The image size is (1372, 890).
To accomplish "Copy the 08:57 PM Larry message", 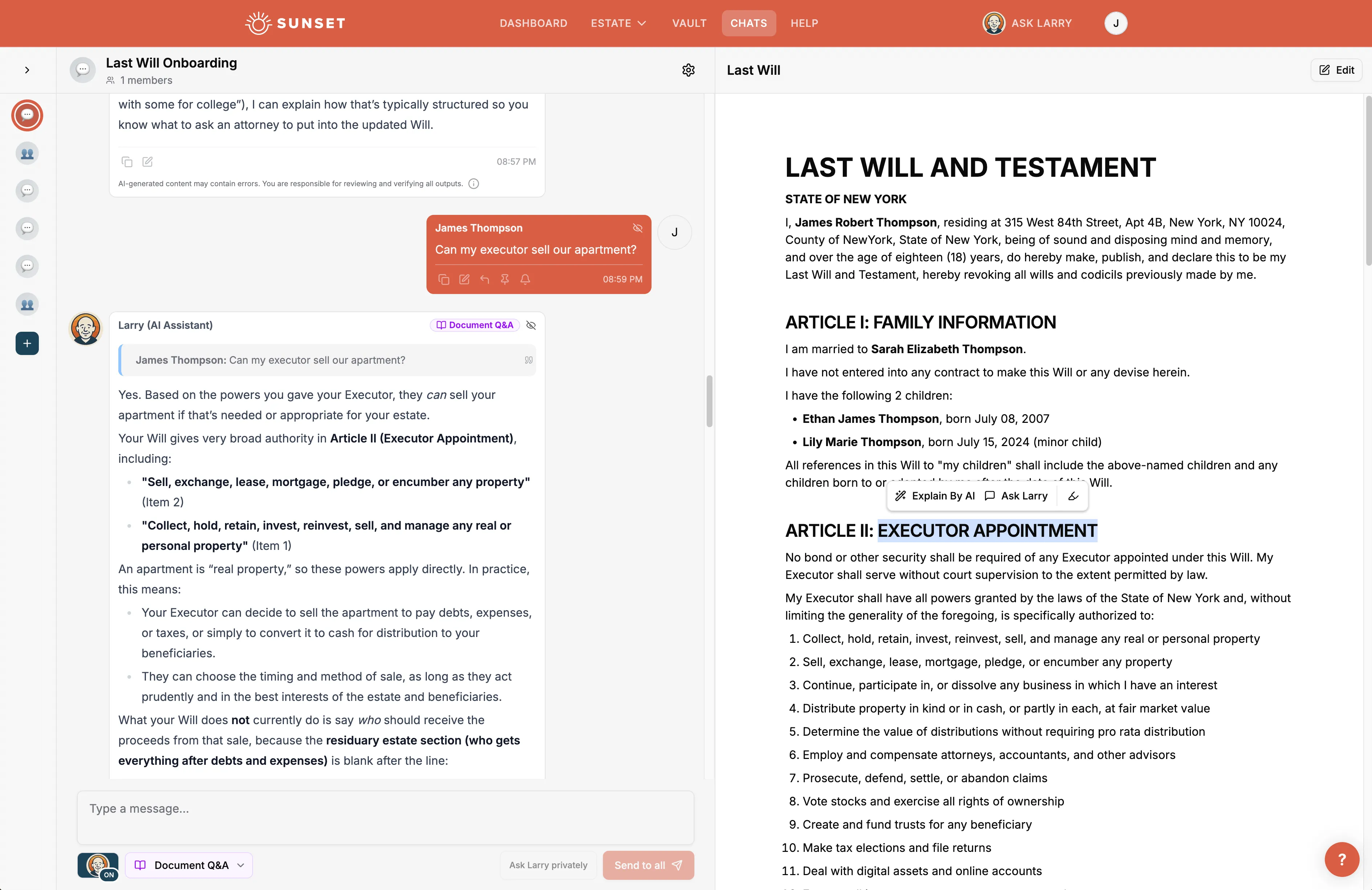I will [127, 162].
